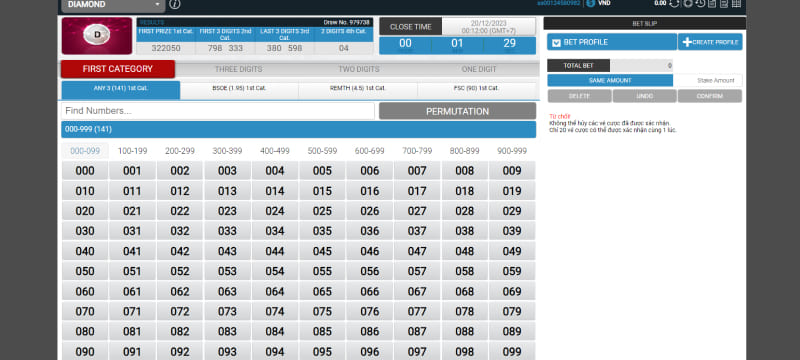800x360 pixels.
Task: Expand the BET PROFILE dropdown arrow
Action: click(x=557, y=42)
